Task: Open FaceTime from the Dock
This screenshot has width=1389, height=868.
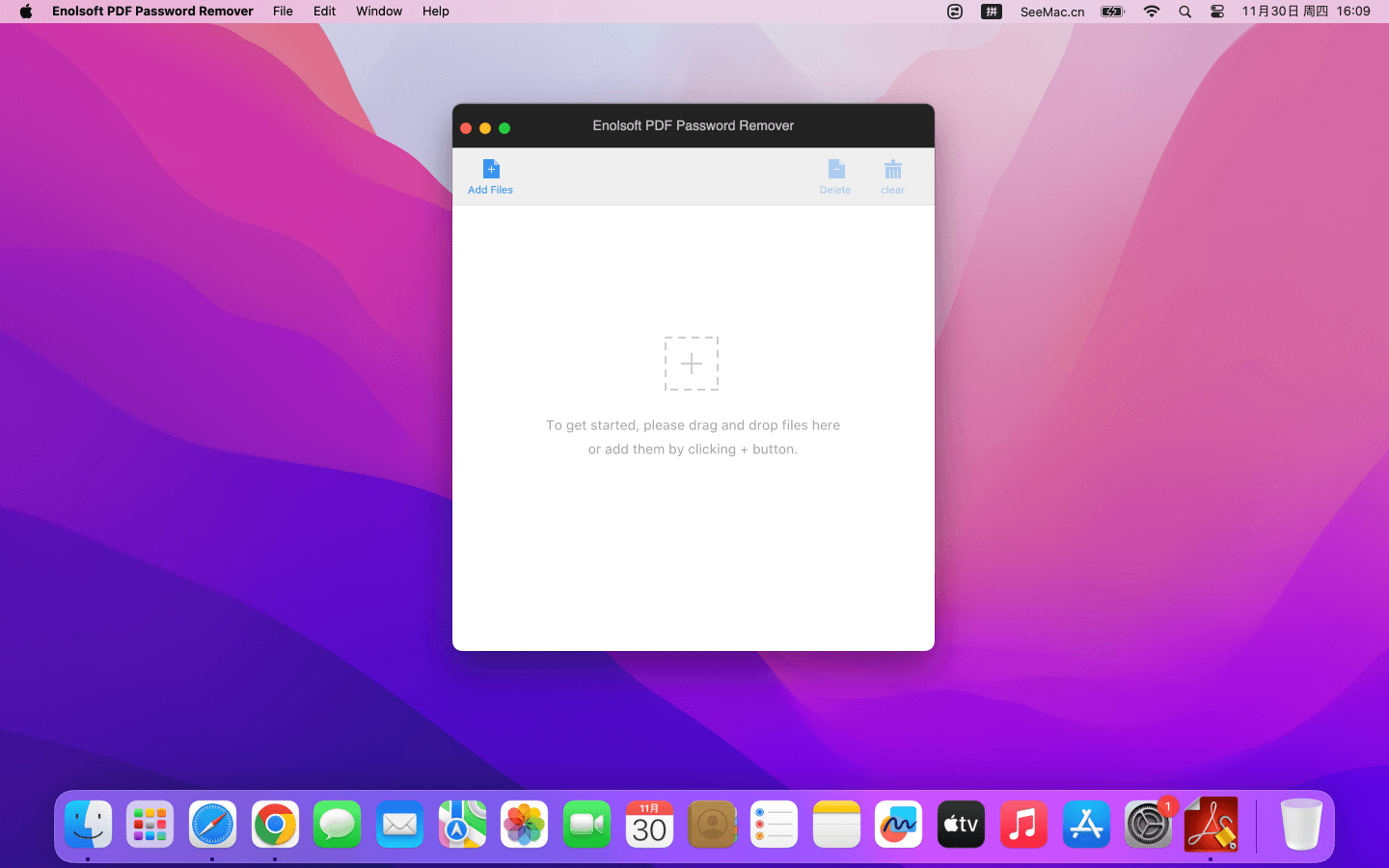Action: coord(586,825)
